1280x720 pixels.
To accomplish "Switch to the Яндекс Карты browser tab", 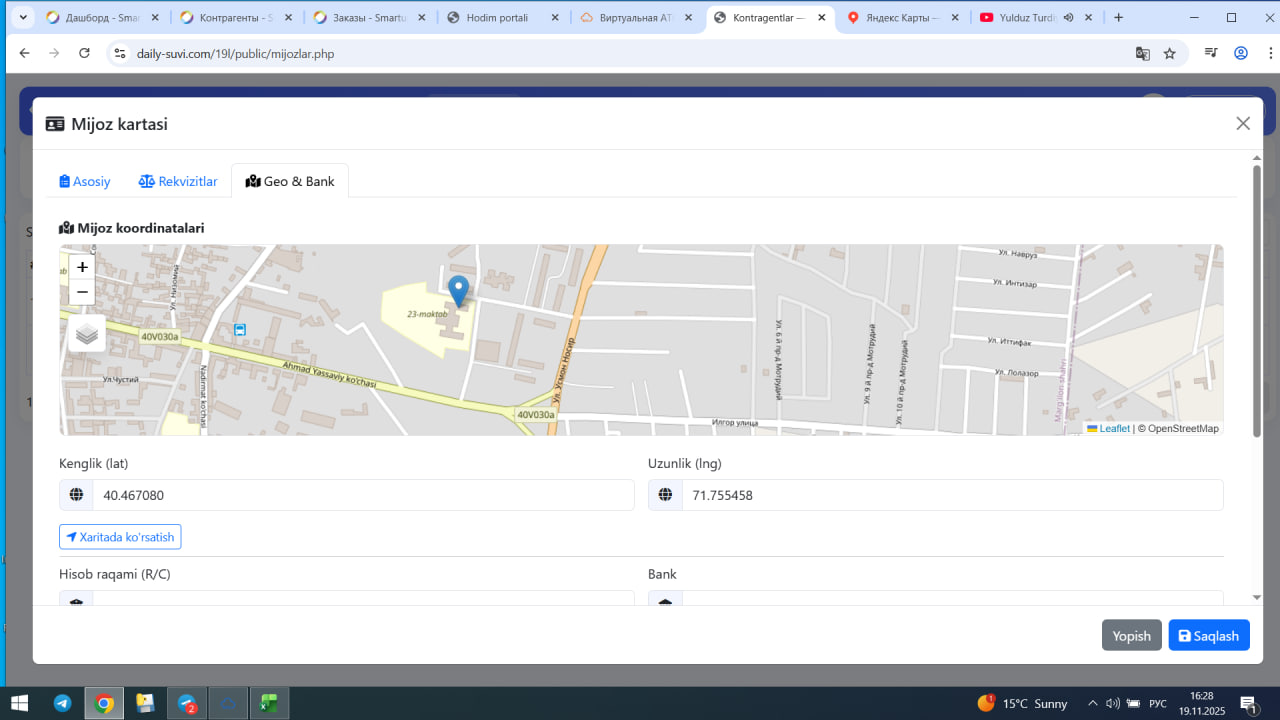I will pos(903,17).
